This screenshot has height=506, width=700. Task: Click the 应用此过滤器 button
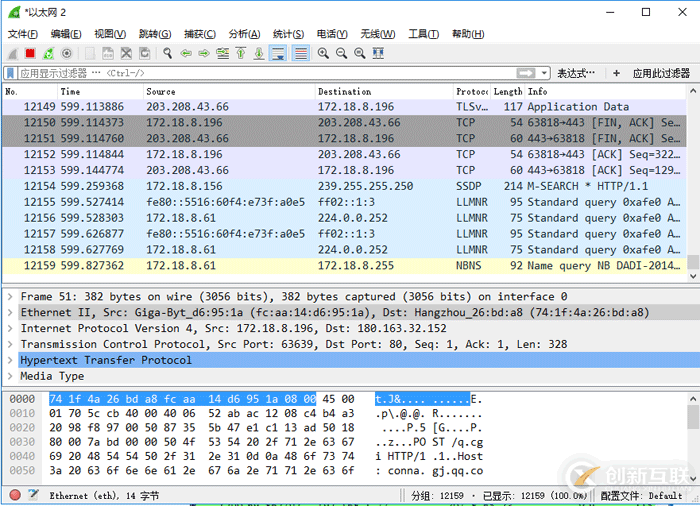(660, 73)
